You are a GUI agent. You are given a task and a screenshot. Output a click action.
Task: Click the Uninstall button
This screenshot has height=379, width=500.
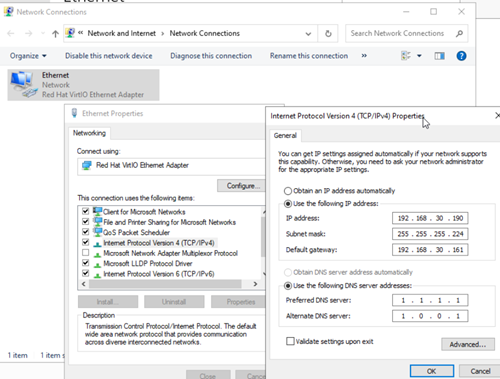(174, 302)
